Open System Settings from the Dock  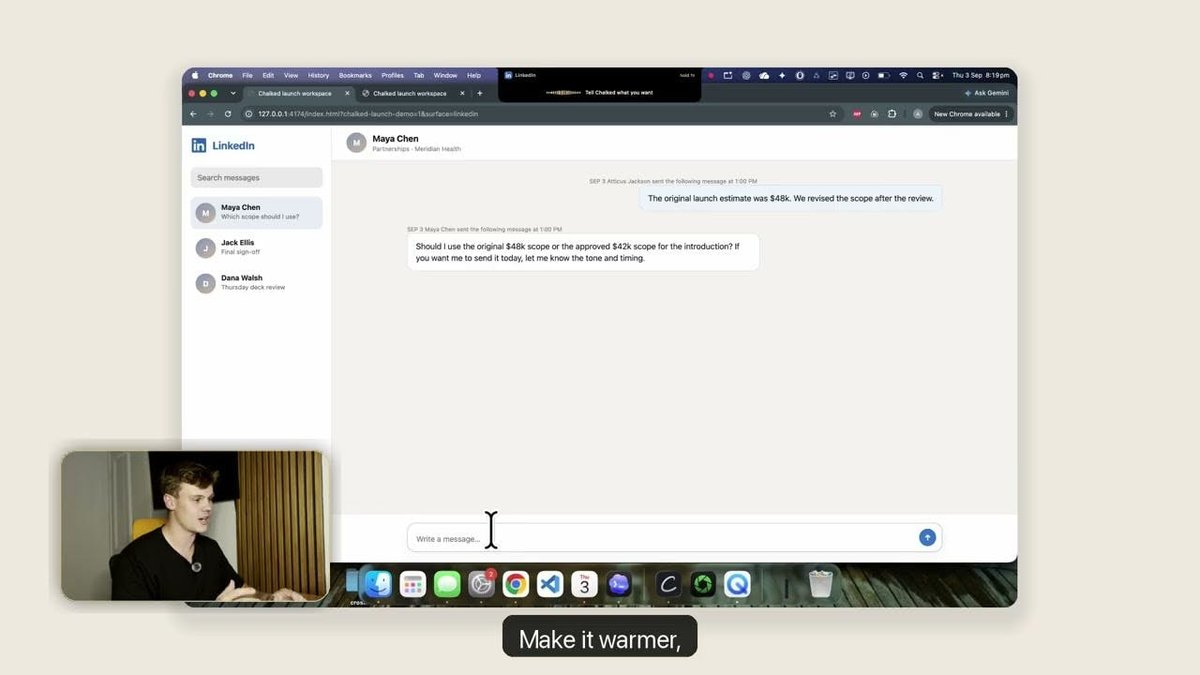pos(481,584)
